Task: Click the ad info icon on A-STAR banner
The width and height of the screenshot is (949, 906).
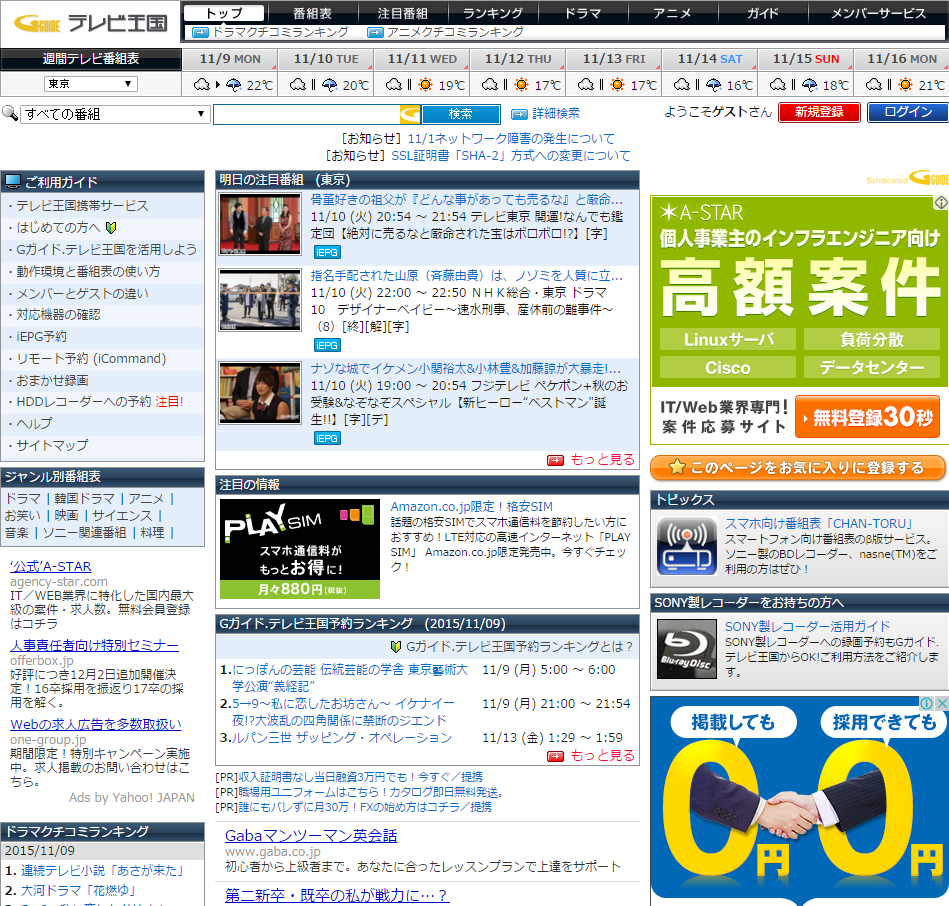Action: 941,203
